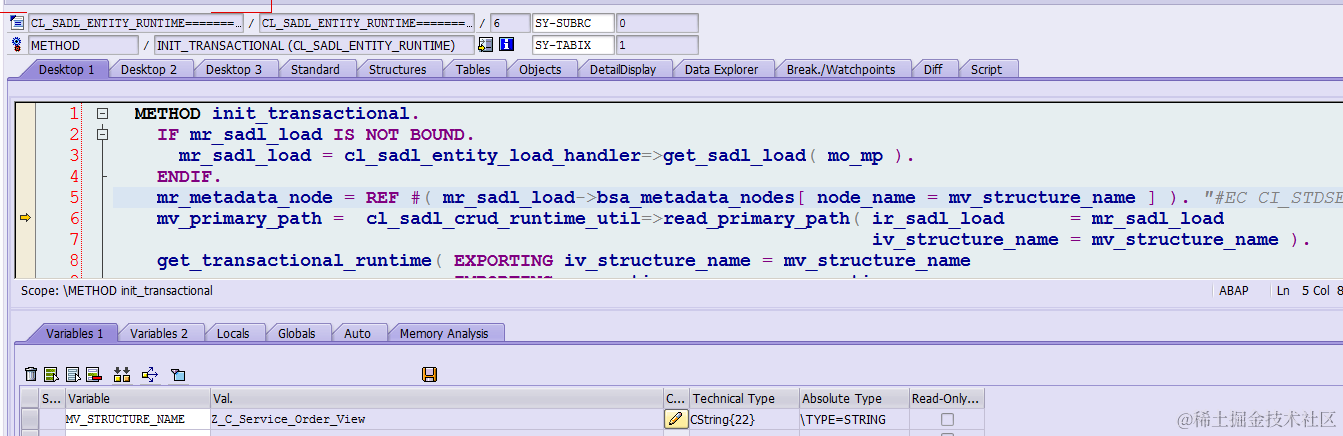Image resolution: width=1343 pixels, height=436 pixels.
Task: Click the \TYPE=STRING absolute type cell
Action: tap(854, 419)
